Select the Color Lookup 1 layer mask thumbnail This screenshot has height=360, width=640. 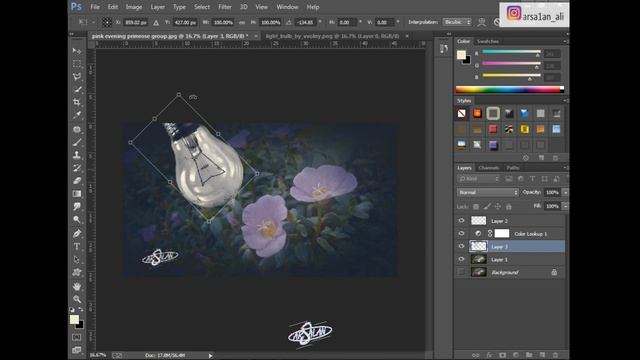[x=502, y=233]
